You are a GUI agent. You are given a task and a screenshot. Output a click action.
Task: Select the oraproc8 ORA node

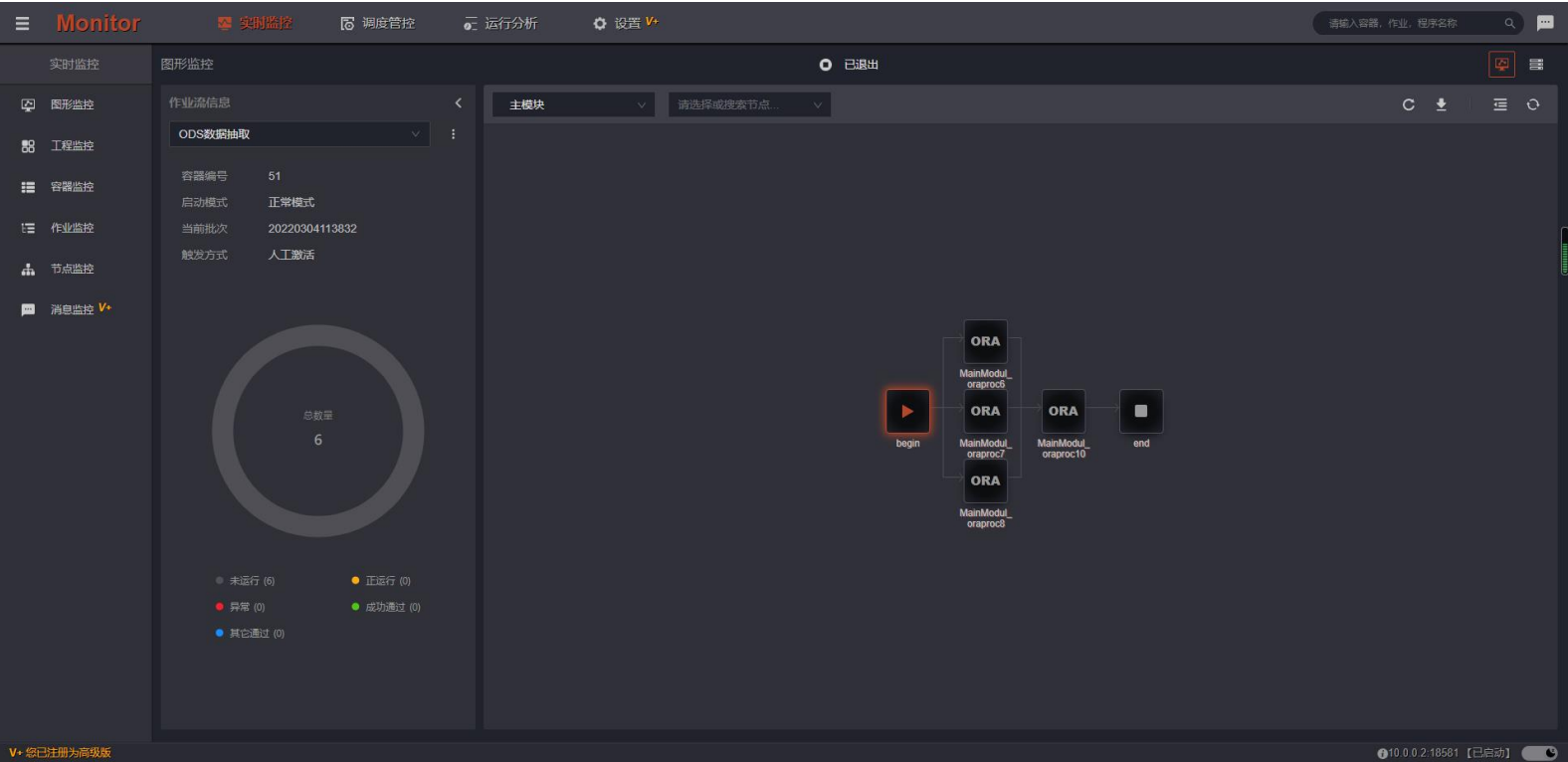click(x=986, y=480)
